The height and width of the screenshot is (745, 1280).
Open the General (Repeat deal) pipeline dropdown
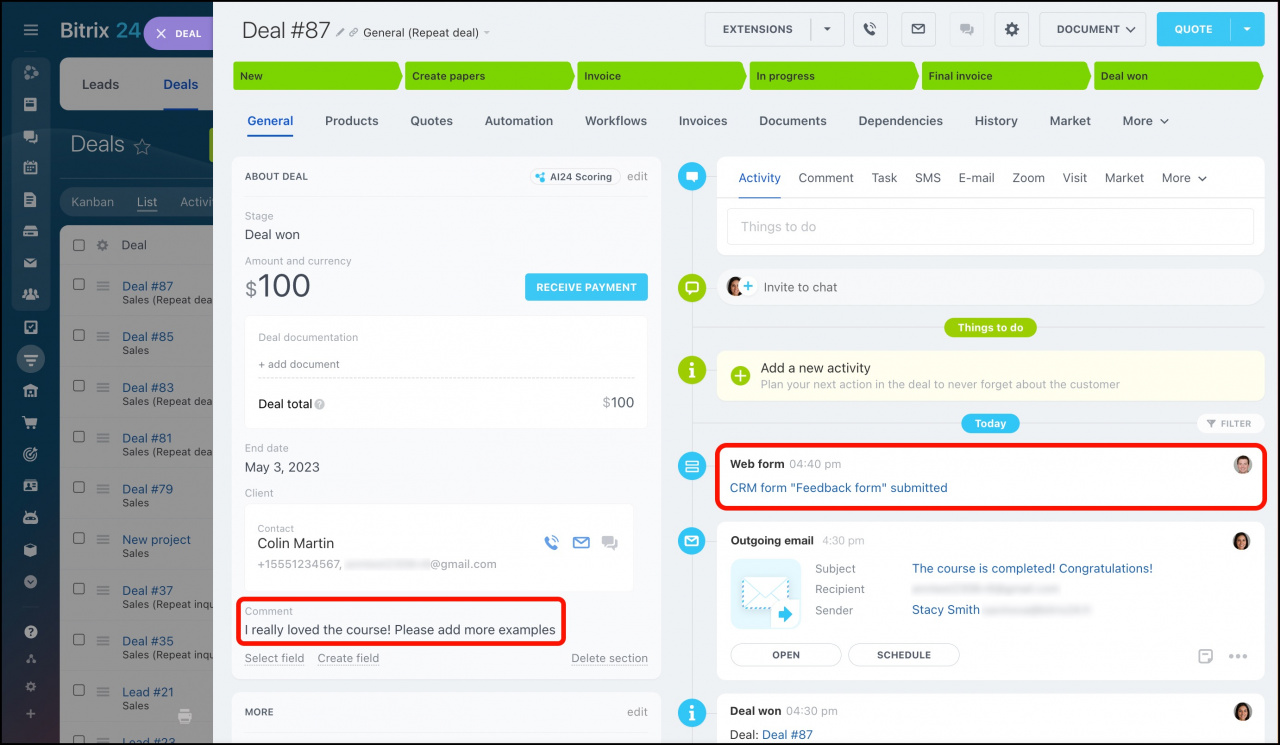(x=426, y=33)
